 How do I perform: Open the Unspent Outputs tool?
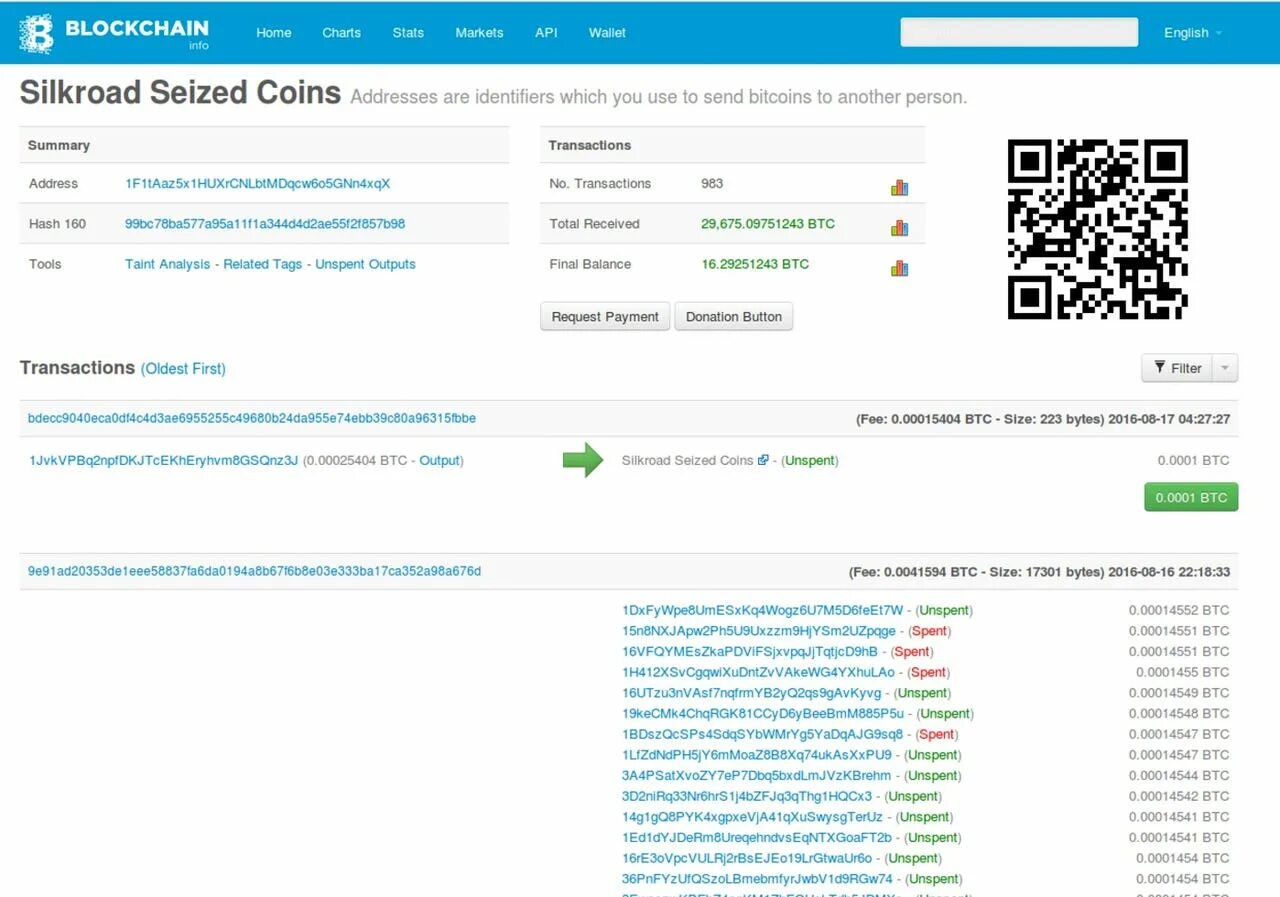(x=365, y=264)
